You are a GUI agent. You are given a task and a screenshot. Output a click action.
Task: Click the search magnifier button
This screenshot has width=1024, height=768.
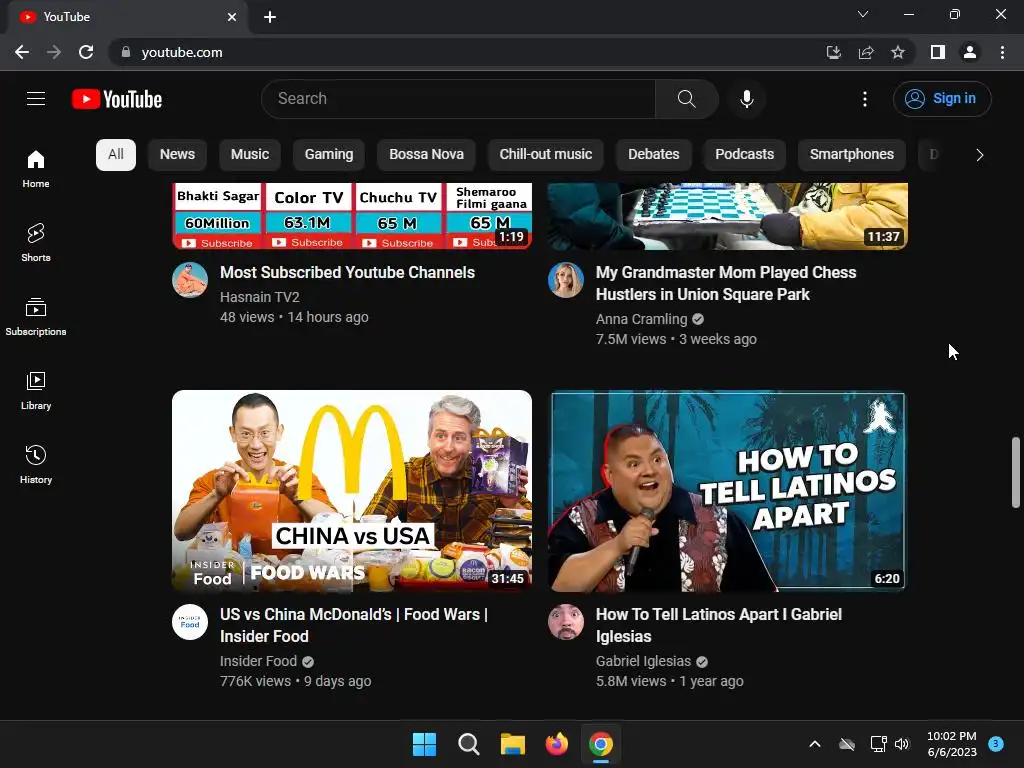coord(686,99)
